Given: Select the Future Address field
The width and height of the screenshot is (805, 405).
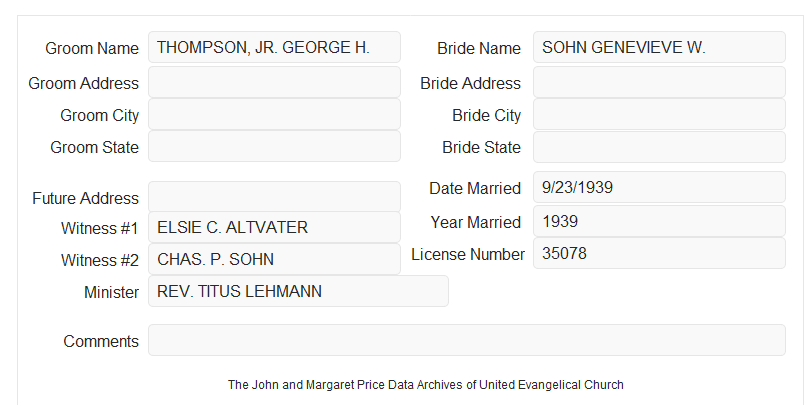Looking at the screenshot, I should pyautogui.click(x=274, y=197).
